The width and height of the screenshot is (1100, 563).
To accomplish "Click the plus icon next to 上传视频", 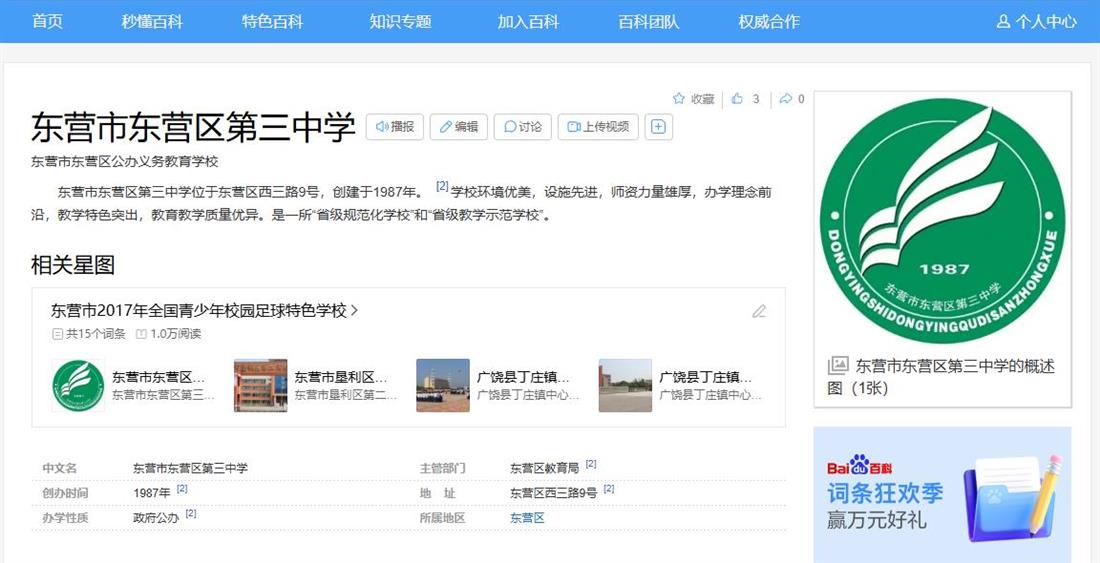I will coord(659,127).
